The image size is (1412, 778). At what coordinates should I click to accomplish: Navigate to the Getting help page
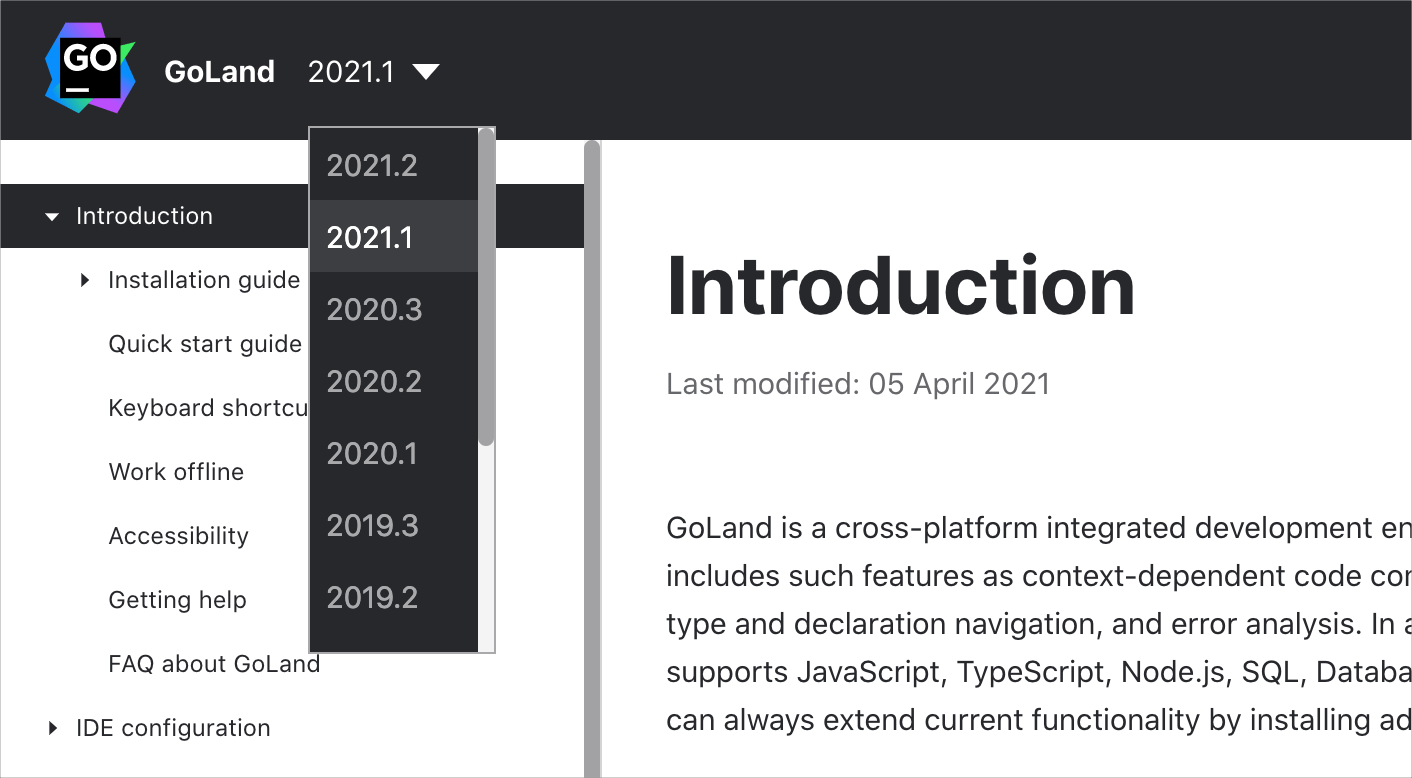pyautogui.click(x=177, y=600)
